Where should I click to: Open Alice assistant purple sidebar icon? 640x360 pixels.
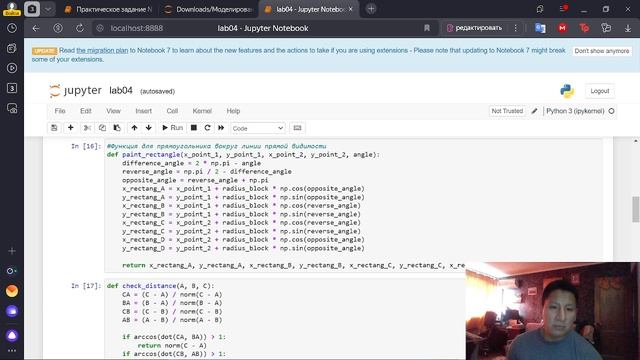coord(12,335)
